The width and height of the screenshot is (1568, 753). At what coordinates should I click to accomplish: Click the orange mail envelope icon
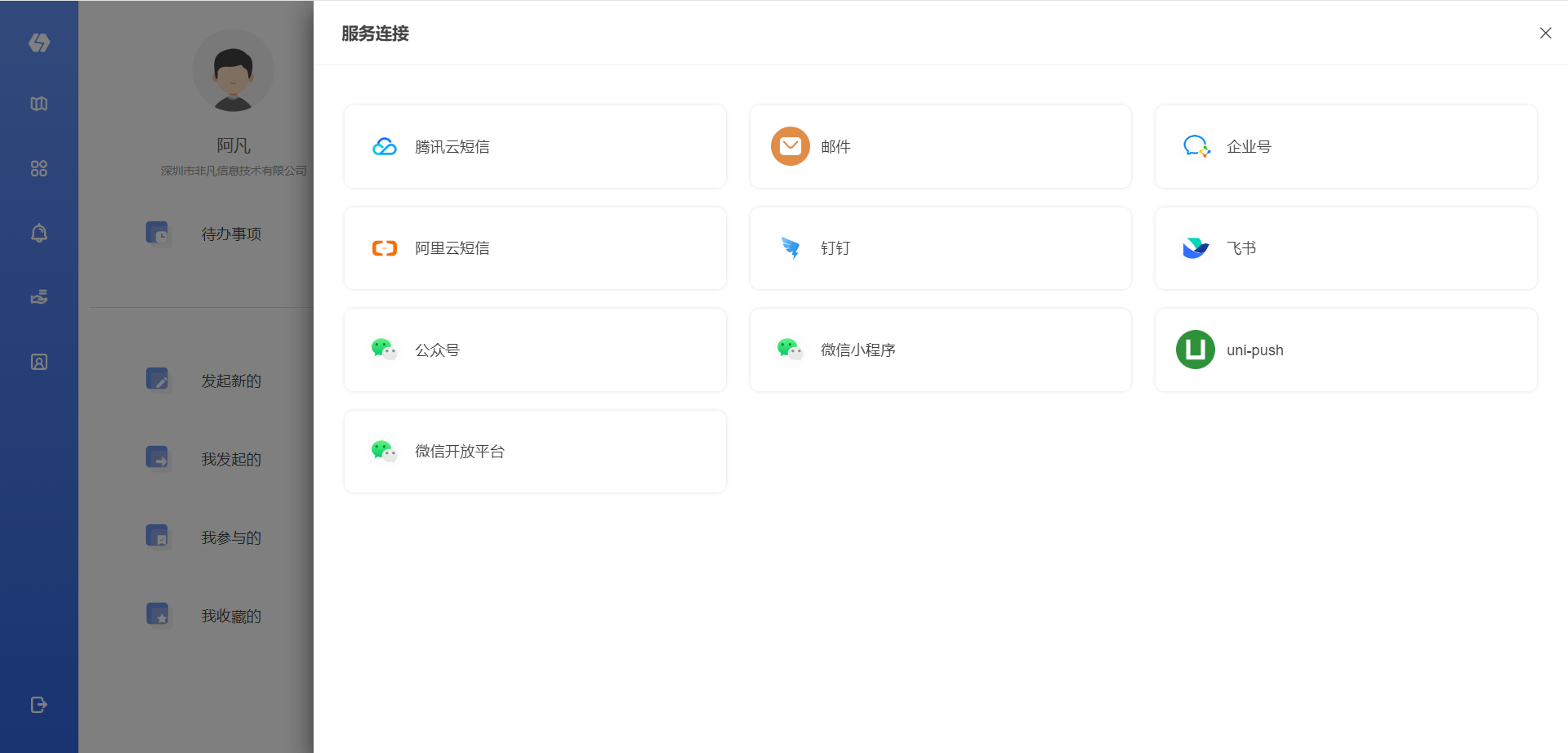tap(790, 146)
